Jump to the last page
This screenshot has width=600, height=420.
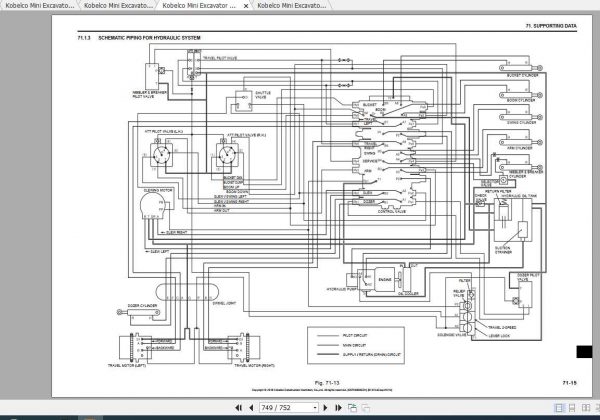[x=338, y=408]
